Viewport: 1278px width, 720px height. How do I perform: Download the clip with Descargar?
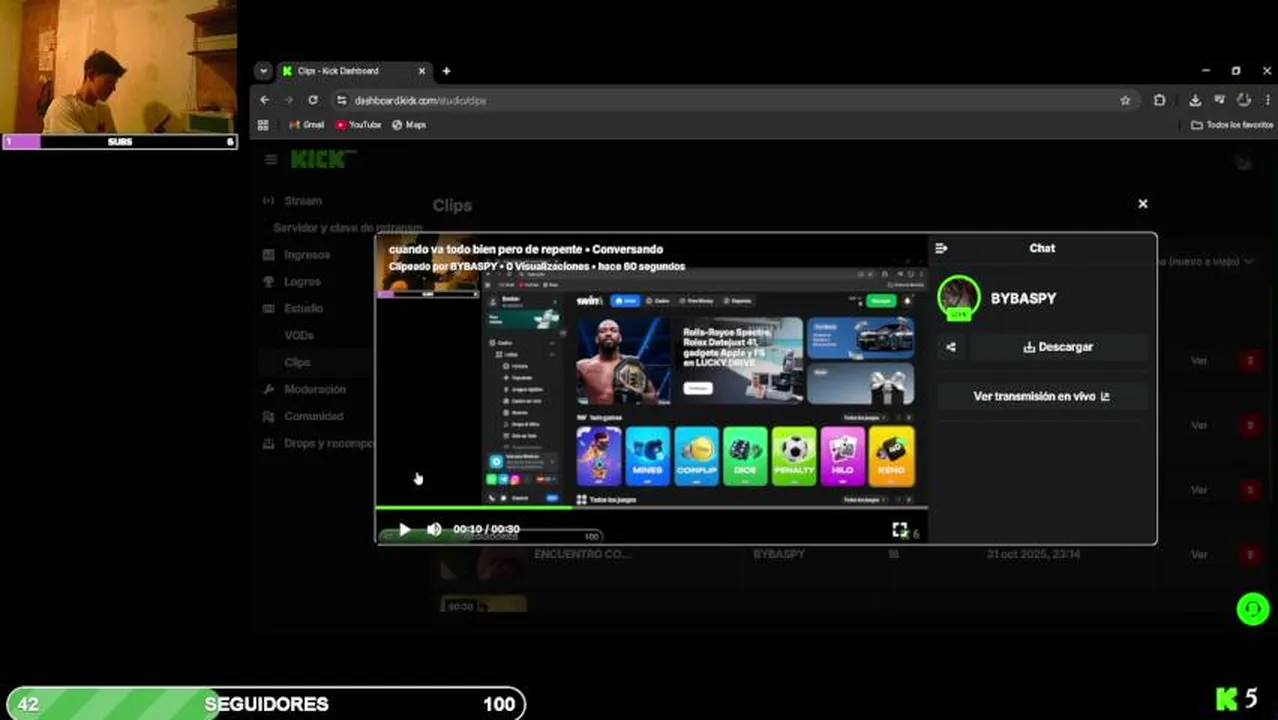pos(1058,347)
